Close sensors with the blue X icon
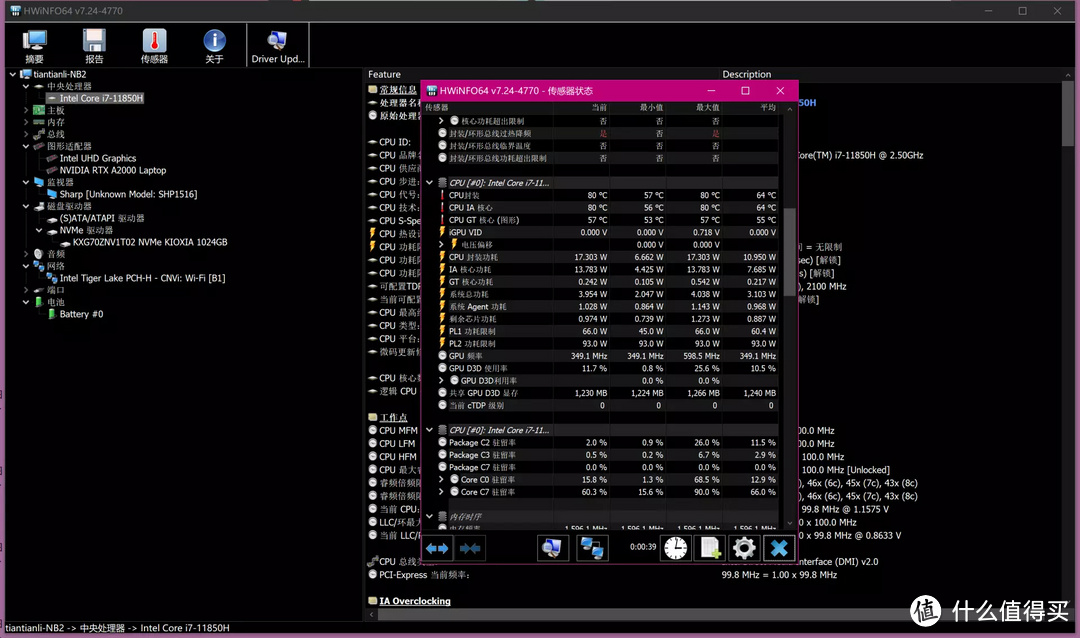The width and height of the screenshot is (1080, 638). pos(779,548)
